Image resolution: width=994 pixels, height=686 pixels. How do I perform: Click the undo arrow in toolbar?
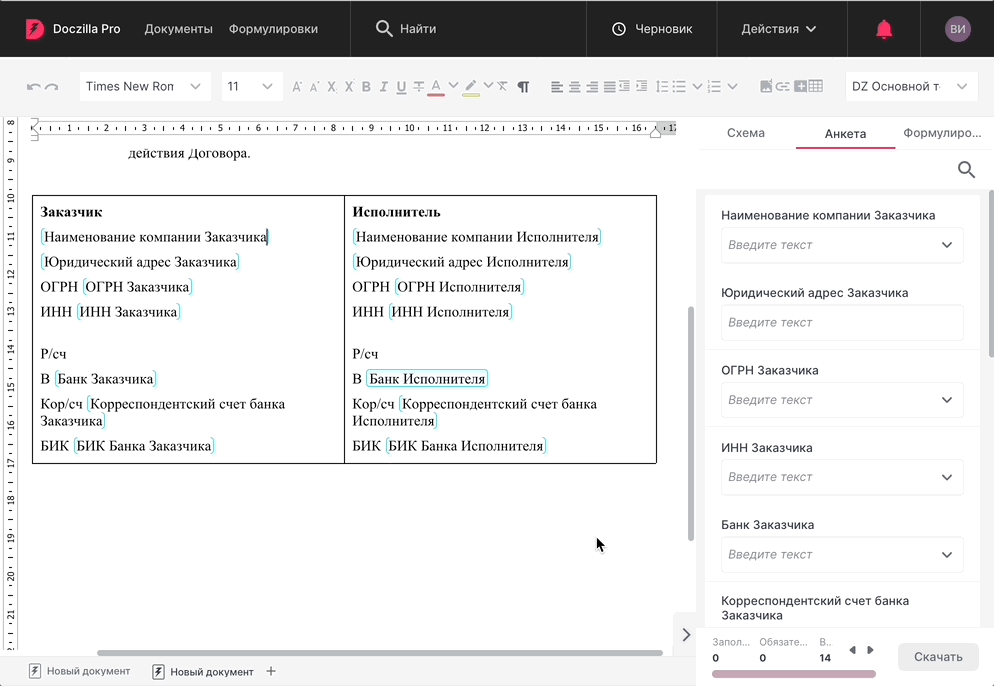click(x=33, y=87)
